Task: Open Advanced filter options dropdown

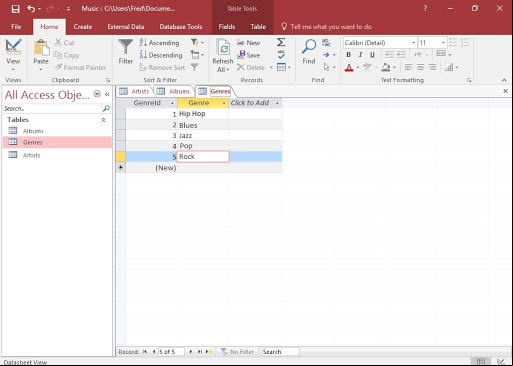Action: click(197, 55)
